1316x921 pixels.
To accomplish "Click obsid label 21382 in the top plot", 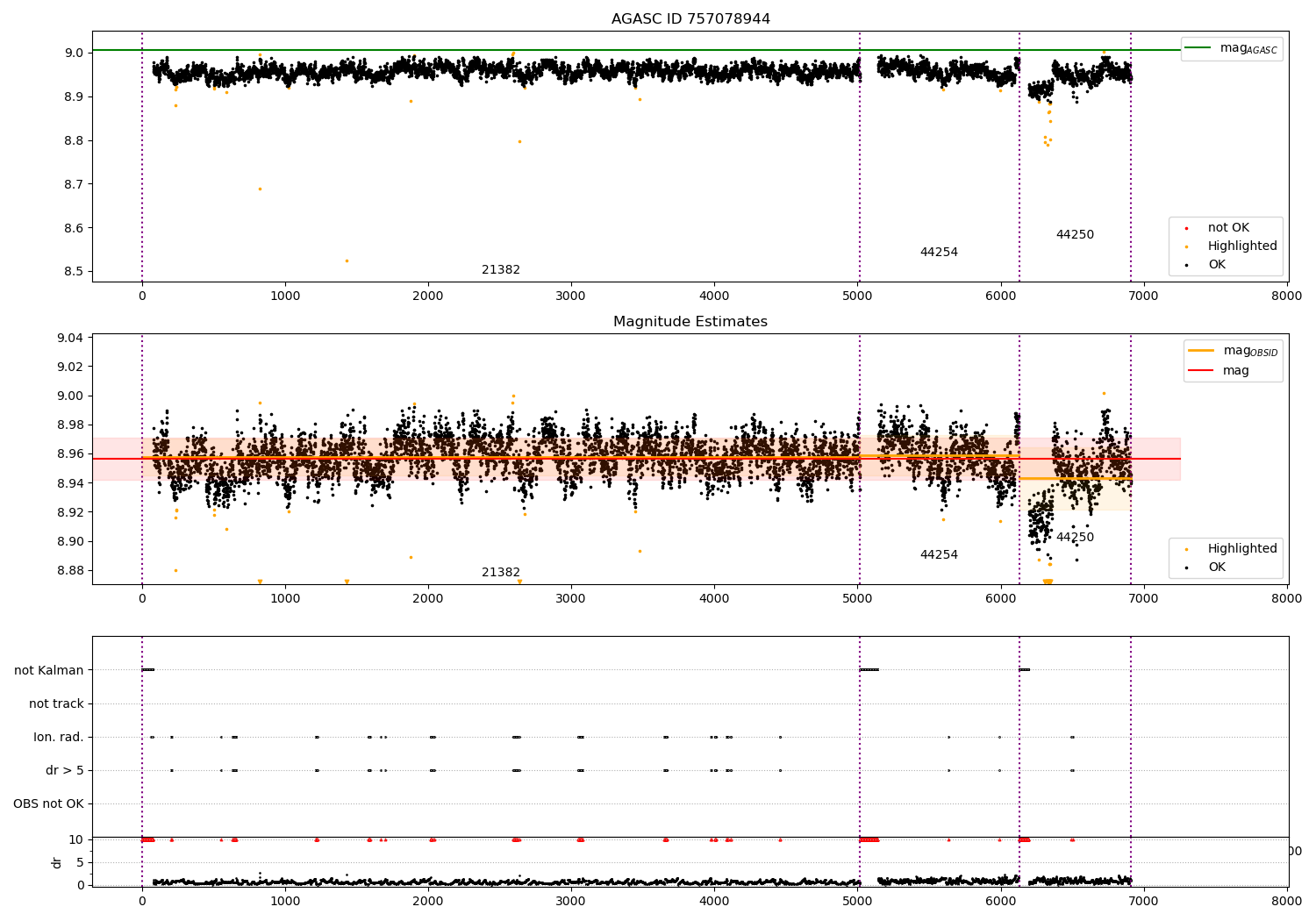I will tap(501, 270).
